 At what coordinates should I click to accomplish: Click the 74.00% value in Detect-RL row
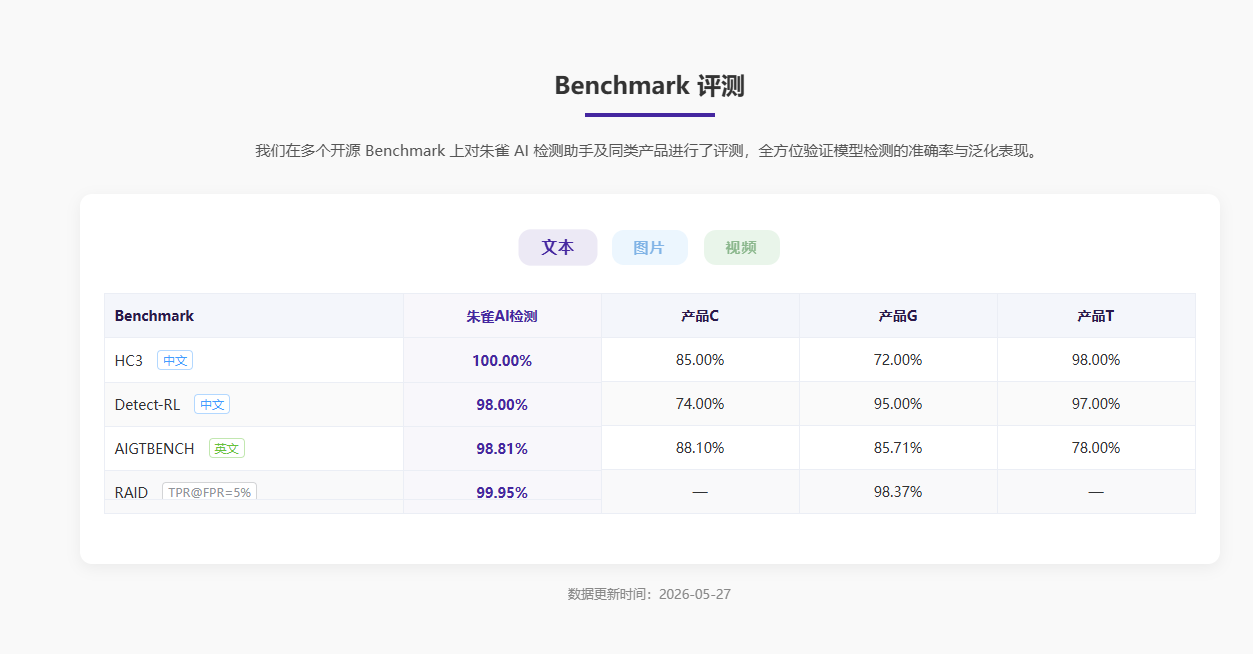[700, 404]
